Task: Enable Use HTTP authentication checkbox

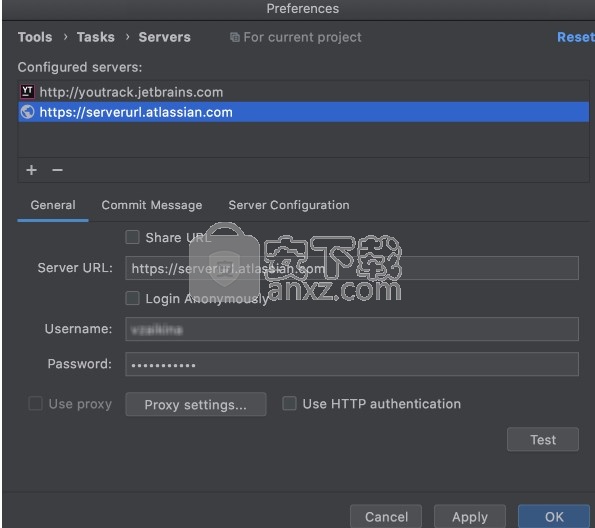Action: click(289, 403)
